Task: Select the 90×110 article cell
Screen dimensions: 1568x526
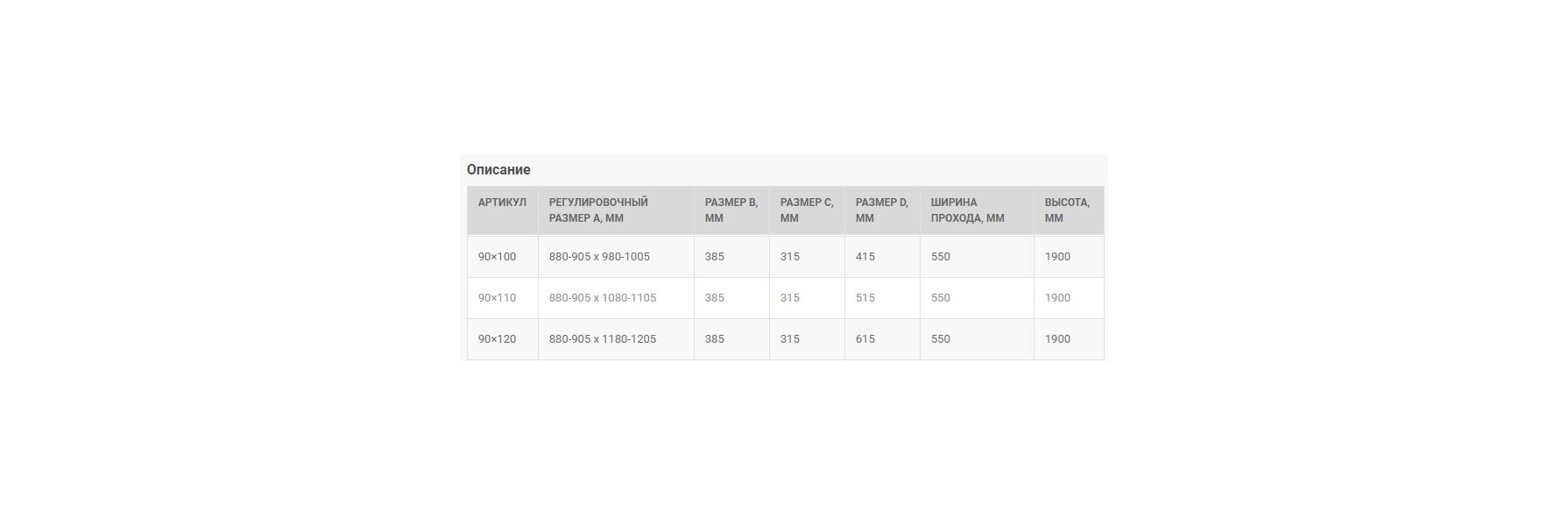Action: pyautogui.click(x=503, y=298)
